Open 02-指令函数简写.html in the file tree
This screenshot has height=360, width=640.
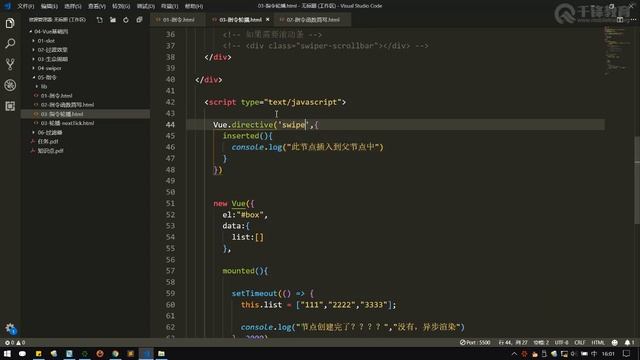click(x=67, y=105)
